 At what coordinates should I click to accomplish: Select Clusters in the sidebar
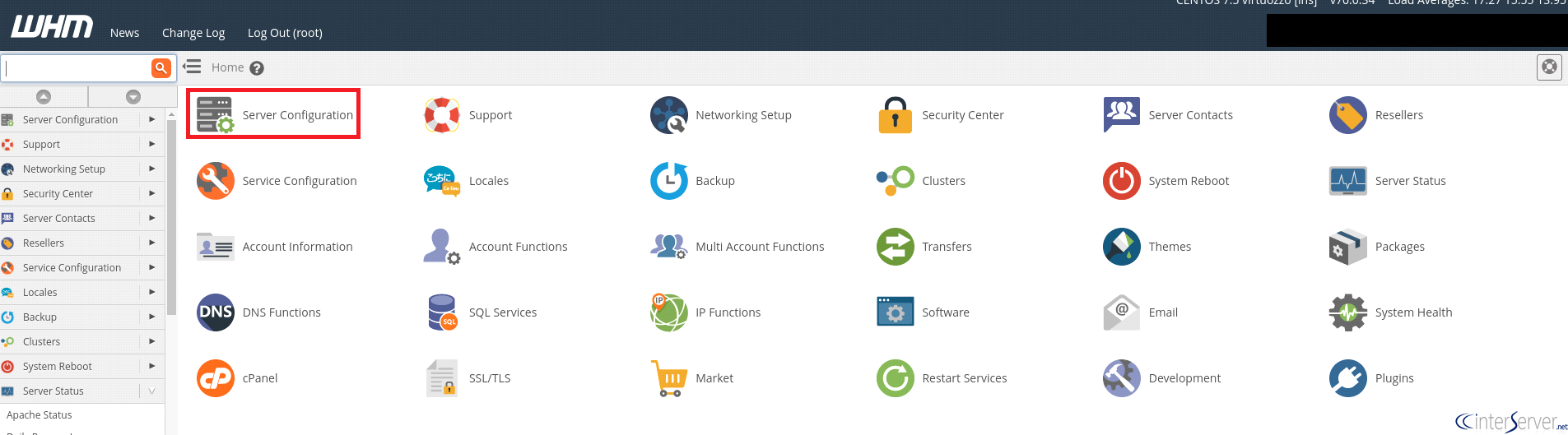(41, 341)
